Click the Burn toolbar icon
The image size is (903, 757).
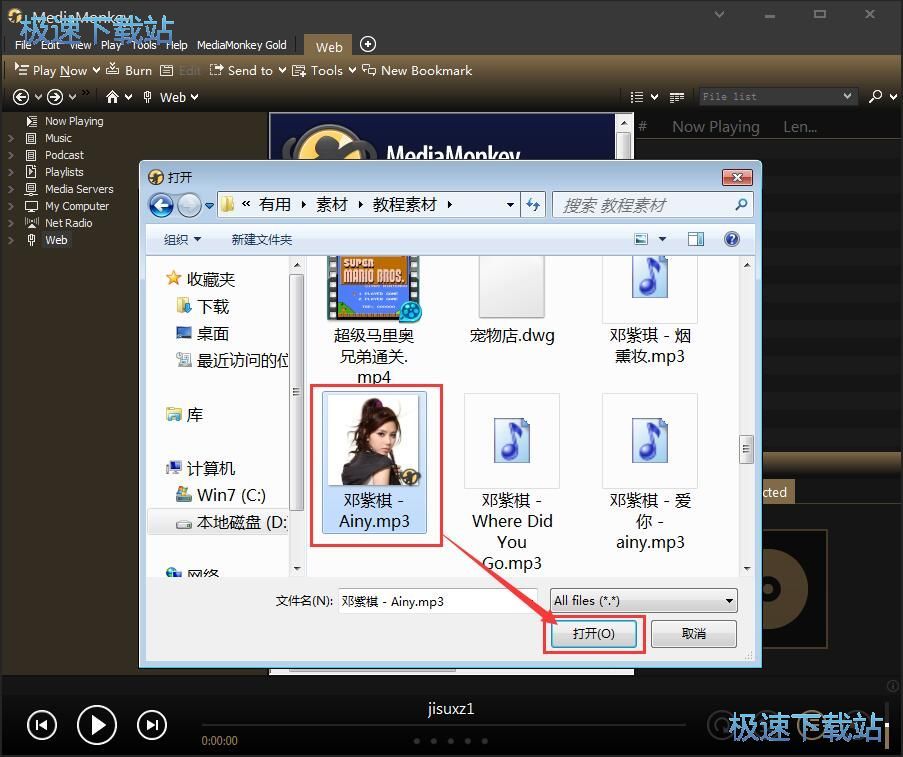[129, 71]
